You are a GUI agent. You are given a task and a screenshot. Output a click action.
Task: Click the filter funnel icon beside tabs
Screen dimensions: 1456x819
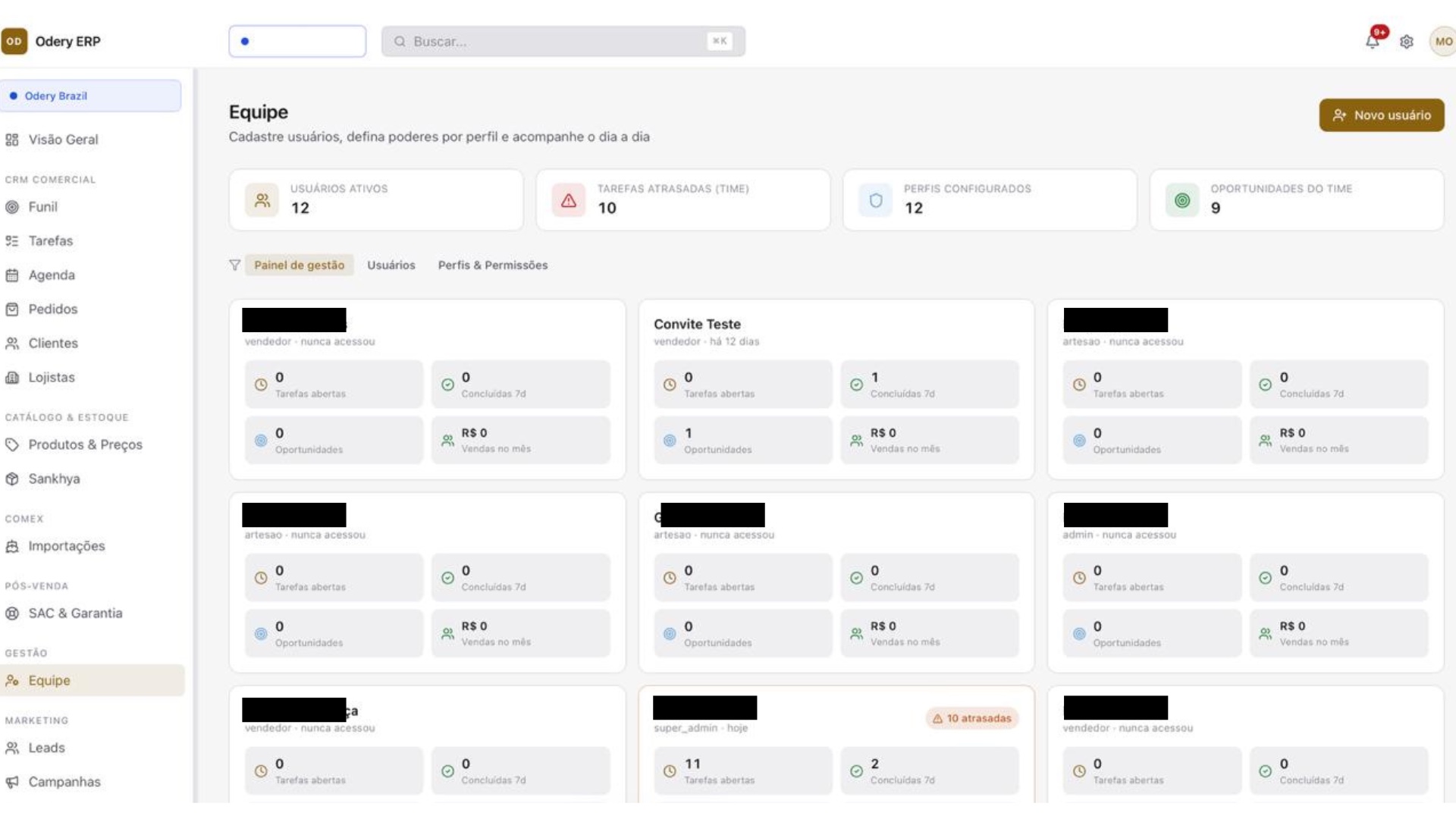tap(234, 265)
